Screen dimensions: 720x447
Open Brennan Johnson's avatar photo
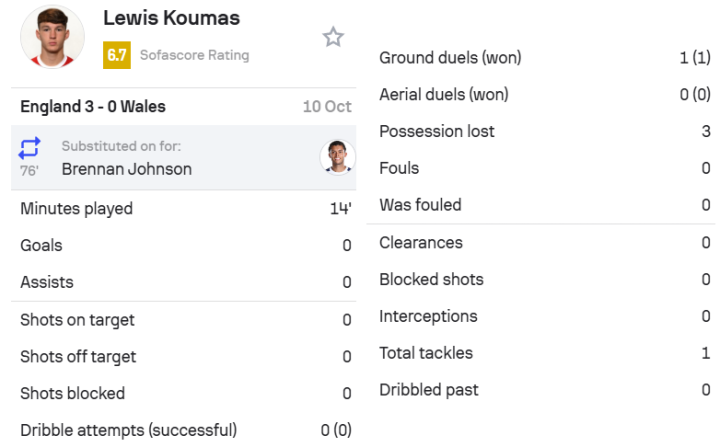click(338, 157)
